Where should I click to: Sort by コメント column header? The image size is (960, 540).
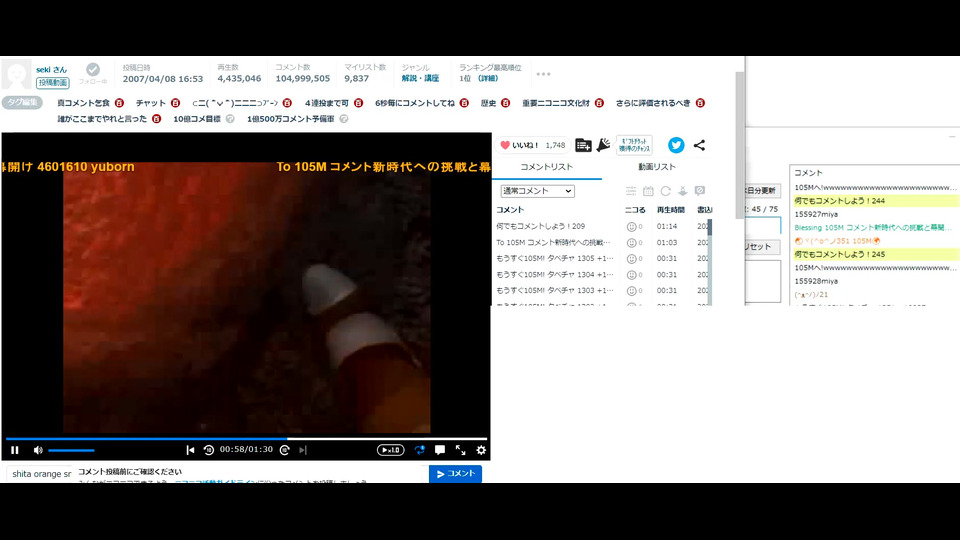[510, 210]
